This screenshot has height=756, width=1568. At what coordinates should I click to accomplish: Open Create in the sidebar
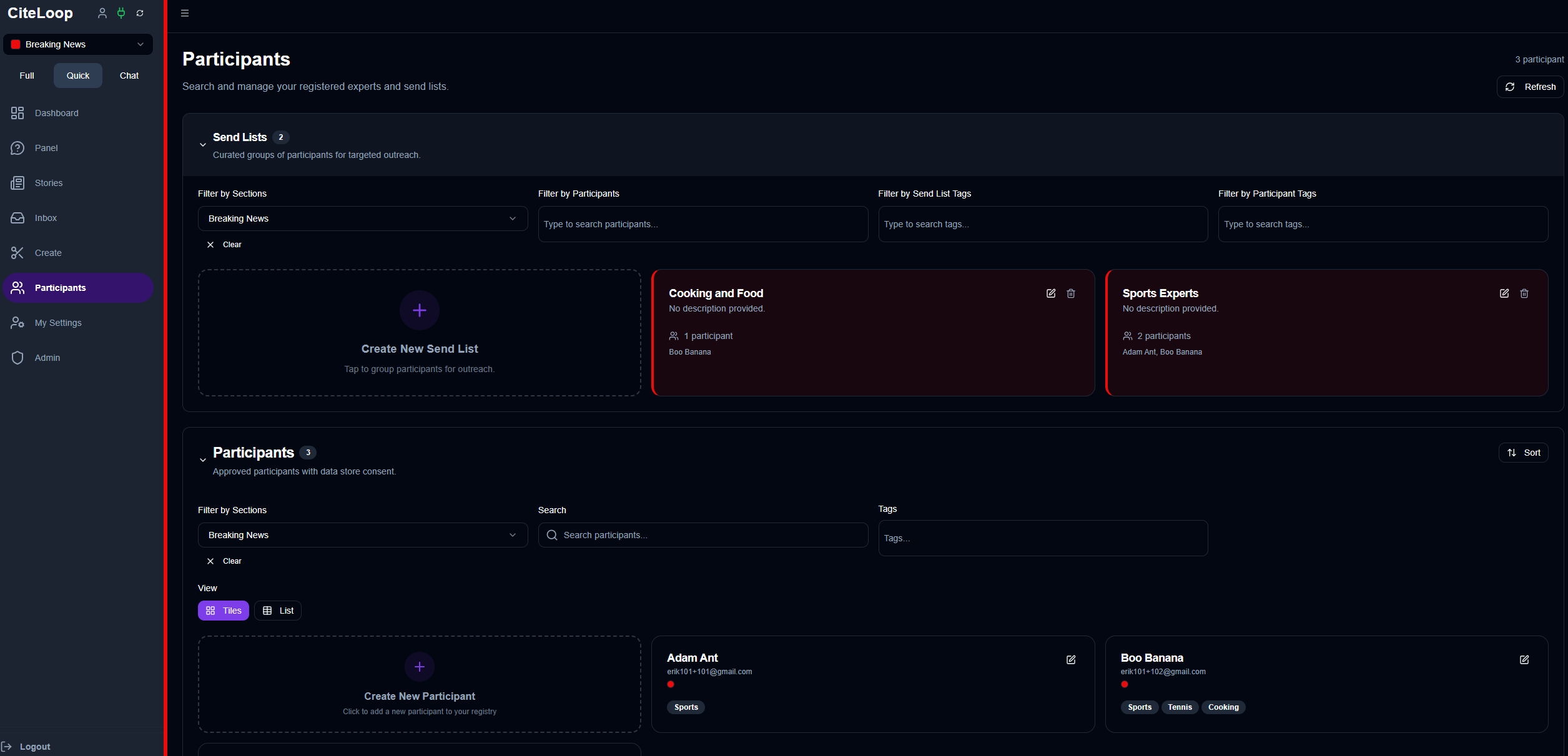78,253
